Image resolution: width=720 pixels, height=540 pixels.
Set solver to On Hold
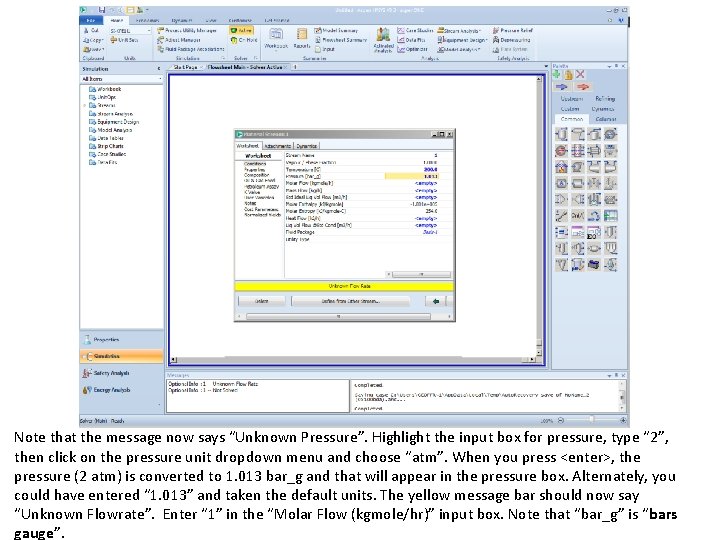[x=244, y=40]
